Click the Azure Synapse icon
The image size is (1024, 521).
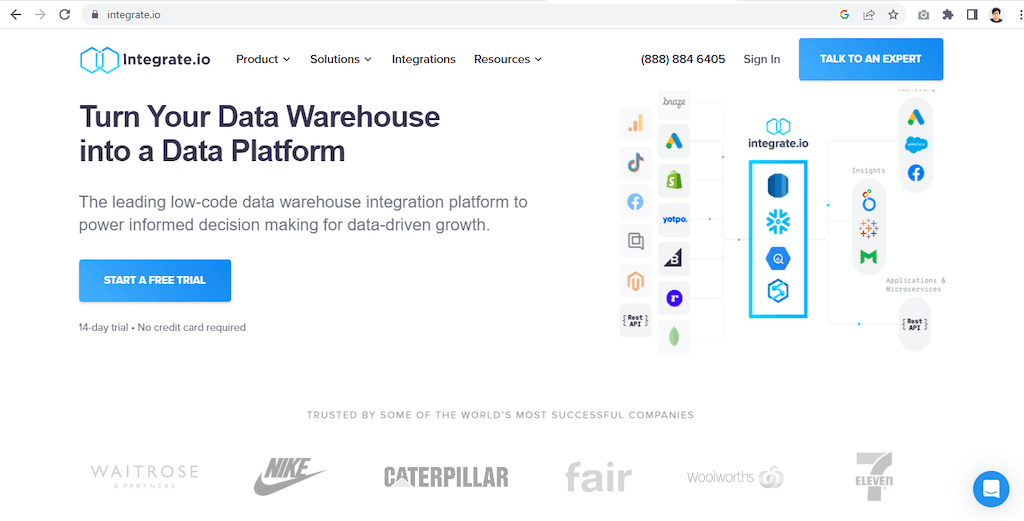tap(778, 291)
